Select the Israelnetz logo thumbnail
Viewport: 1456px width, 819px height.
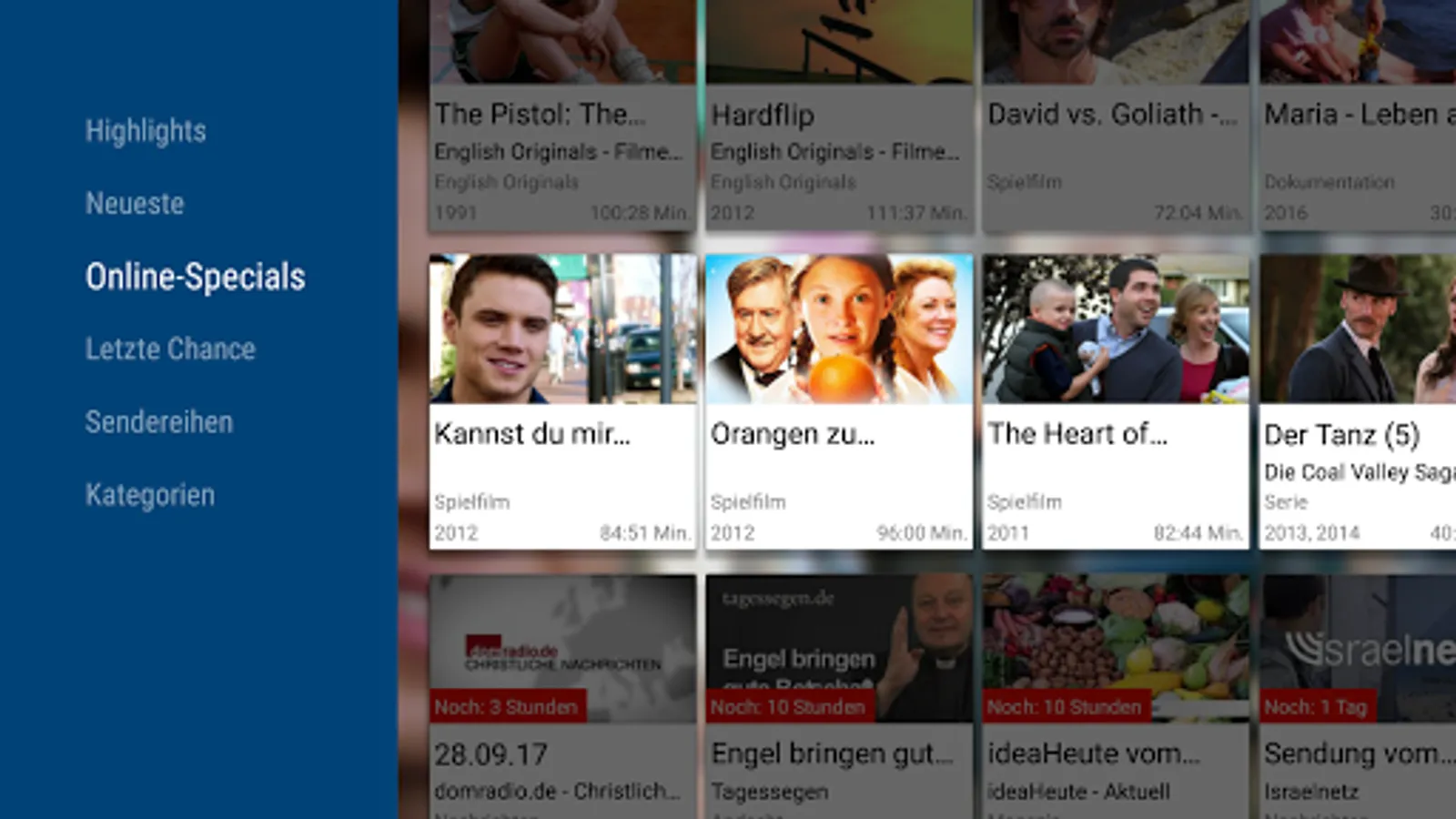(1358, 649)
